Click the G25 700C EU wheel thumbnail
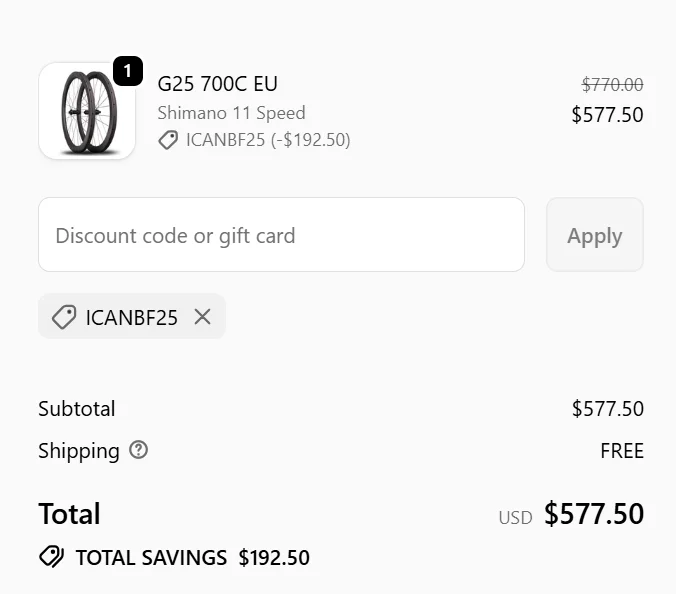 pos(86,111)
